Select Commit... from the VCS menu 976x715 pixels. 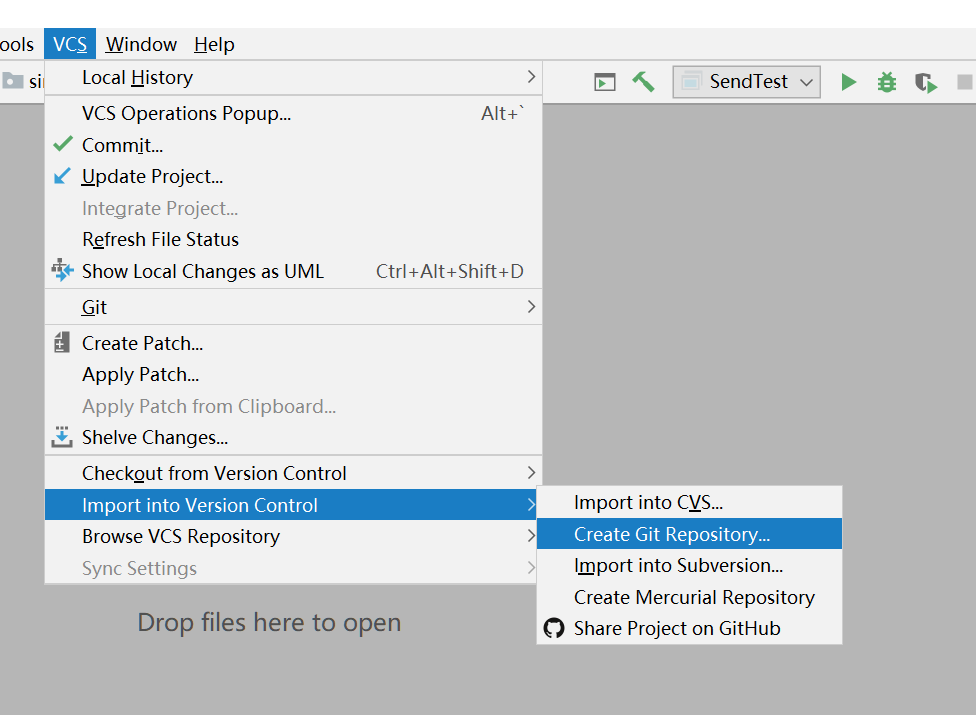pos(293,145)
